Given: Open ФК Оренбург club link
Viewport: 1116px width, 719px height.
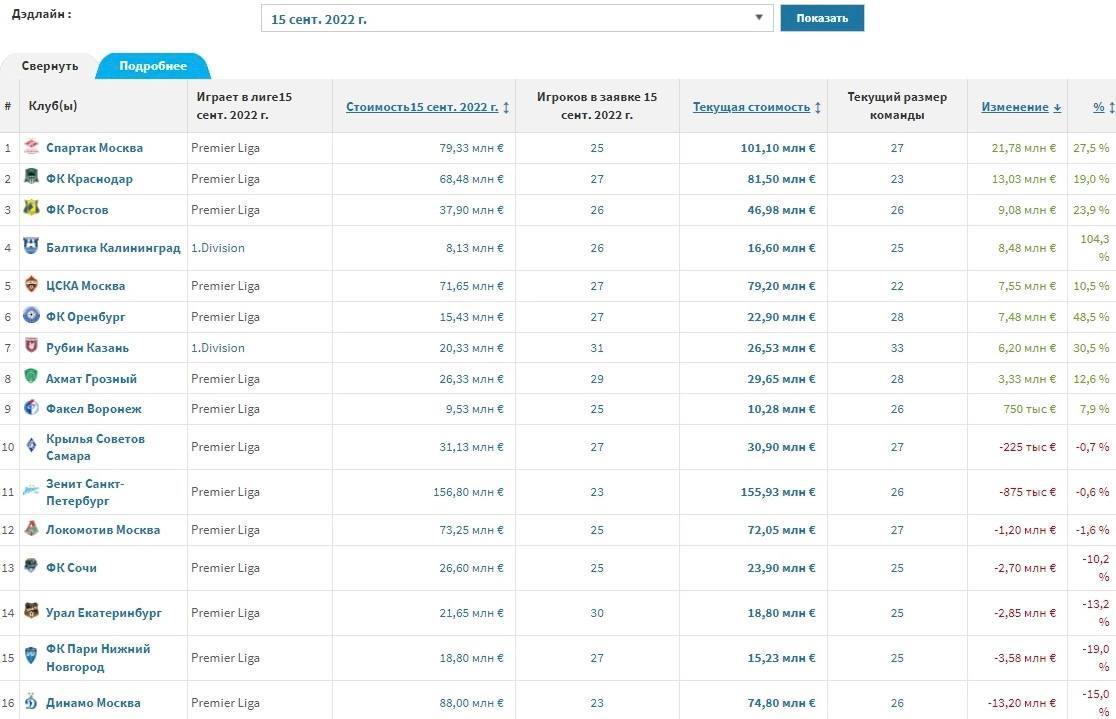Looking at the screenshot, I should point(86,317).
